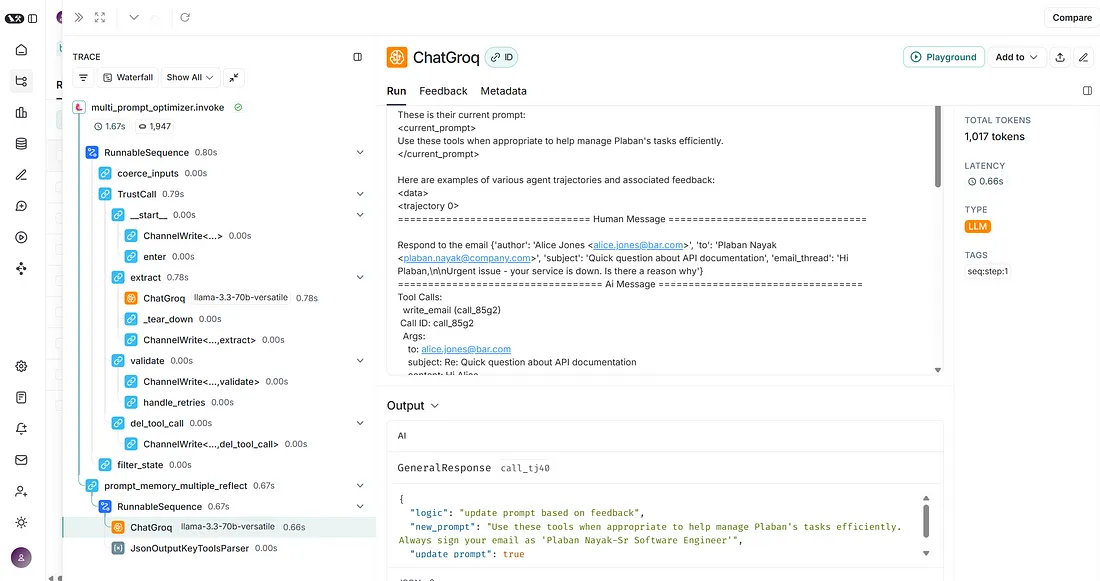Open plaban.nayak@company.com link

tap(467, 258)
